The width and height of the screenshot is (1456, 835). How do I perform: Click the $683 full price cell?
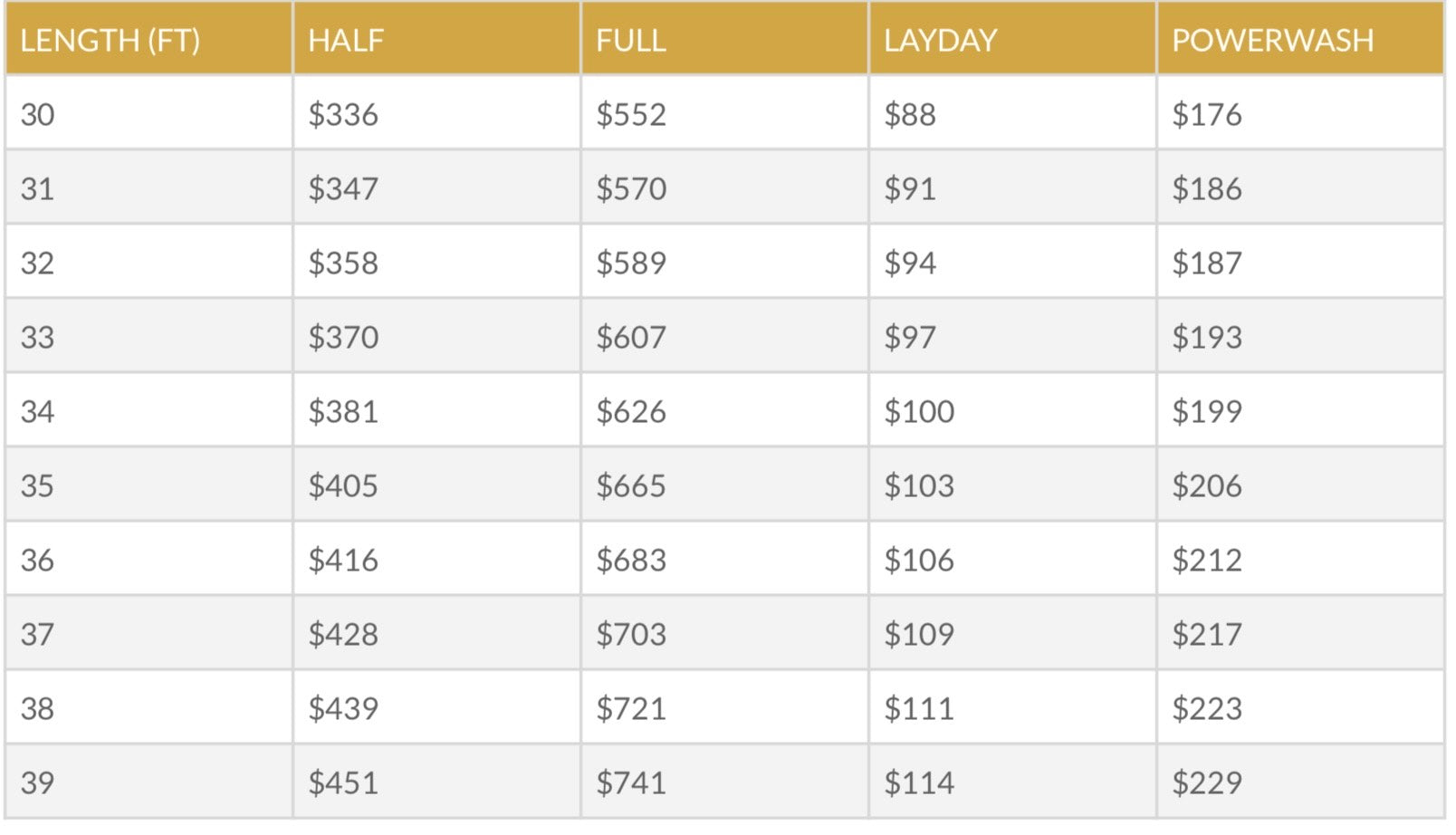pos(631,561)
